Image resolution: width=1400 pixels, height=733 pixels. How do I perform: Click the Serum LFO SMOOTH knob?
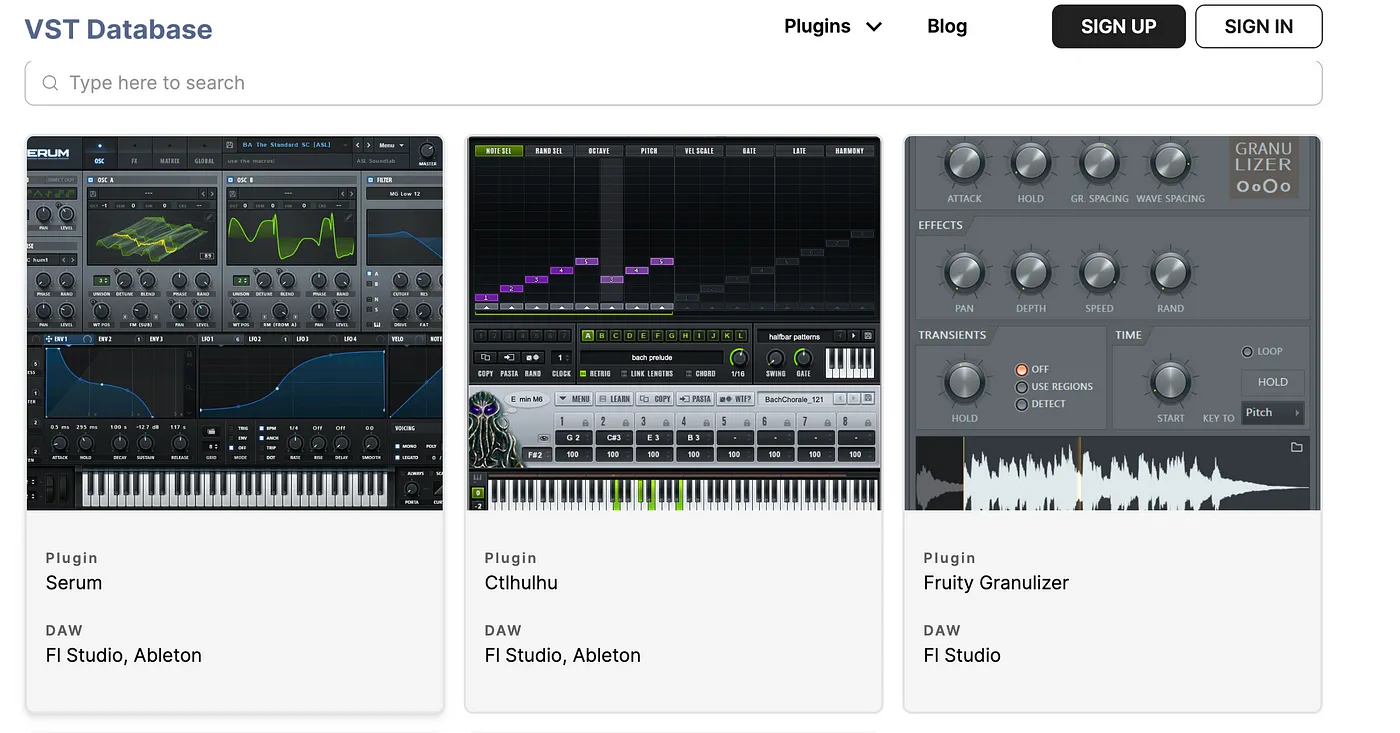point(372,443)
